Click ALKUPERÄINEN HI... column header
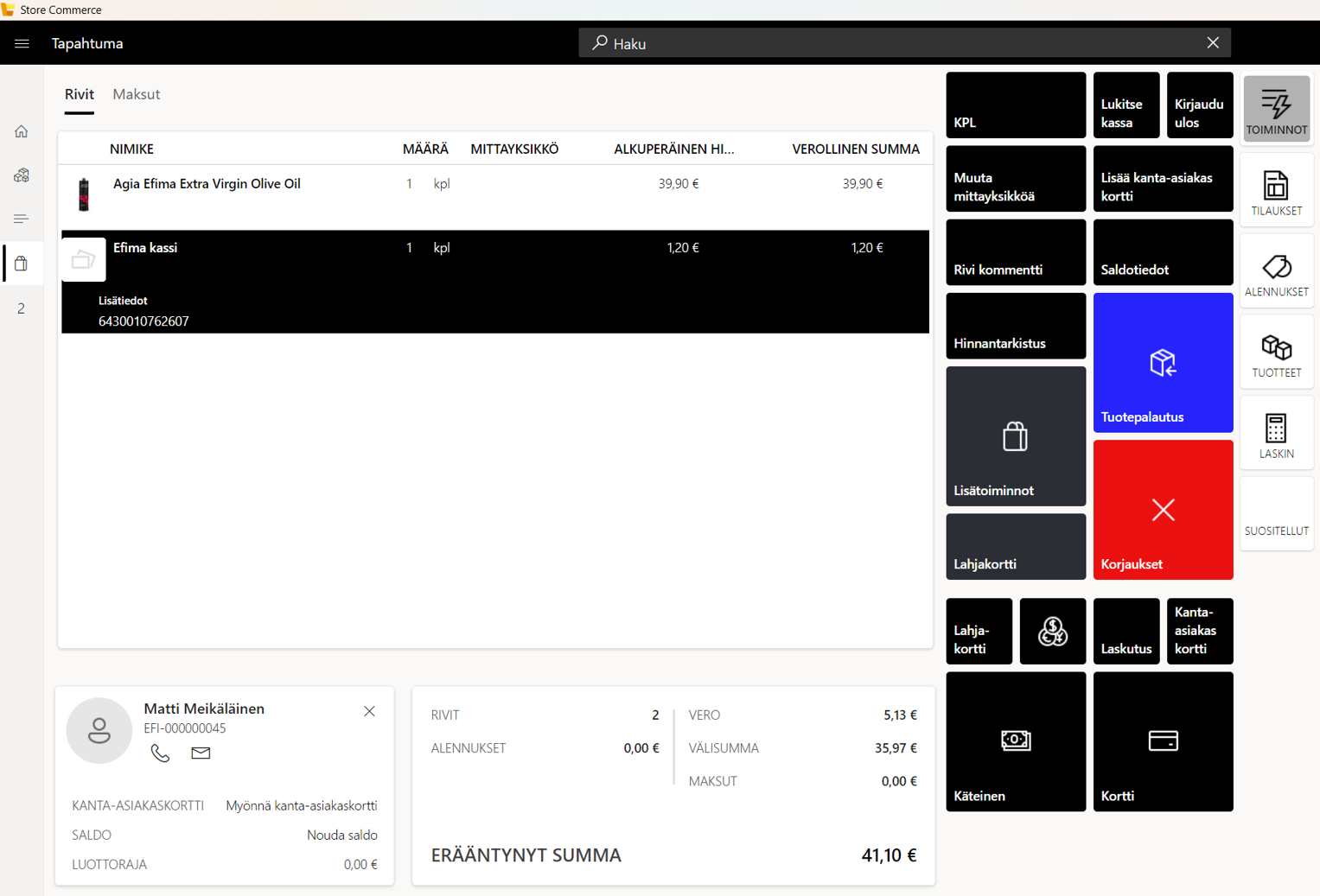Image resolution: width=1320 pixels, height=896 pixels. (674, 149)
